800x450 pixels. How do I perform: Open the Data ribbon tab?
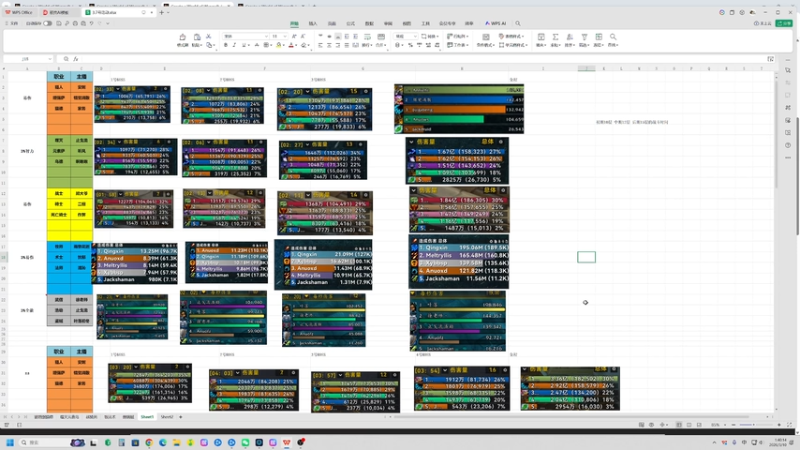coord(369,23)
